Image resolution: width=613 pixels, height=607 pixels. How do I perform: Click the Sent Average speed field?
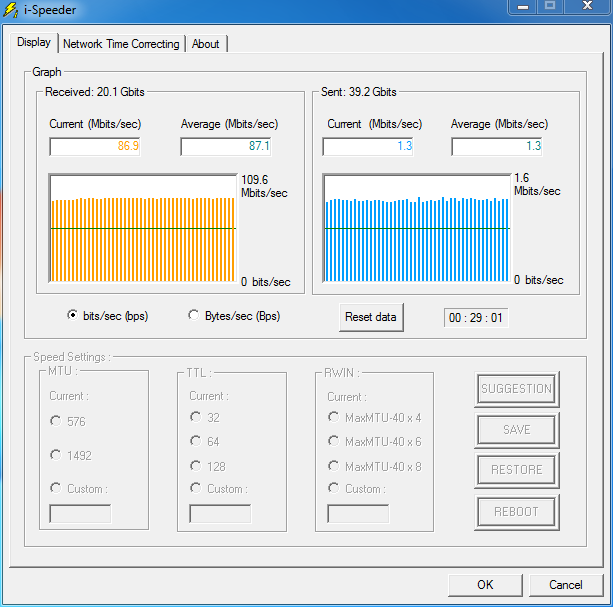click(x=496, y=146)
